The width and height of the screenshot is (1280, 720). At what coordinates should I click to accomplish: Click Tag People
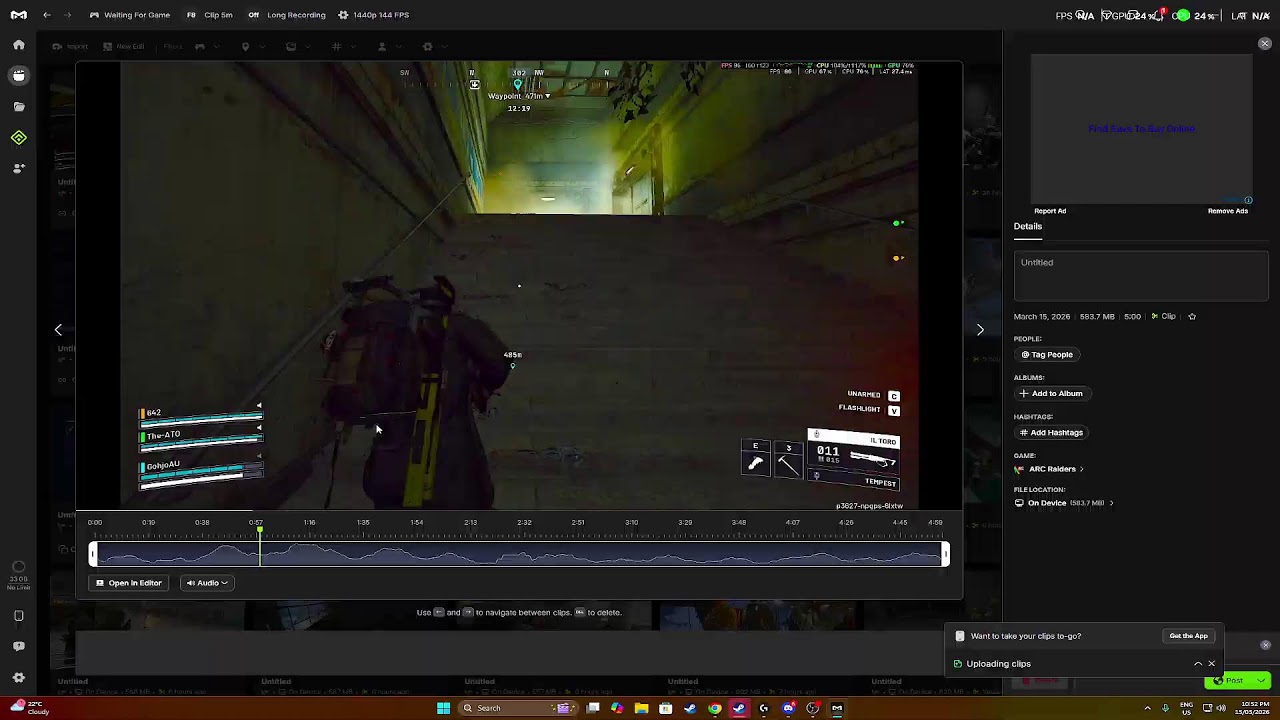1046,355
